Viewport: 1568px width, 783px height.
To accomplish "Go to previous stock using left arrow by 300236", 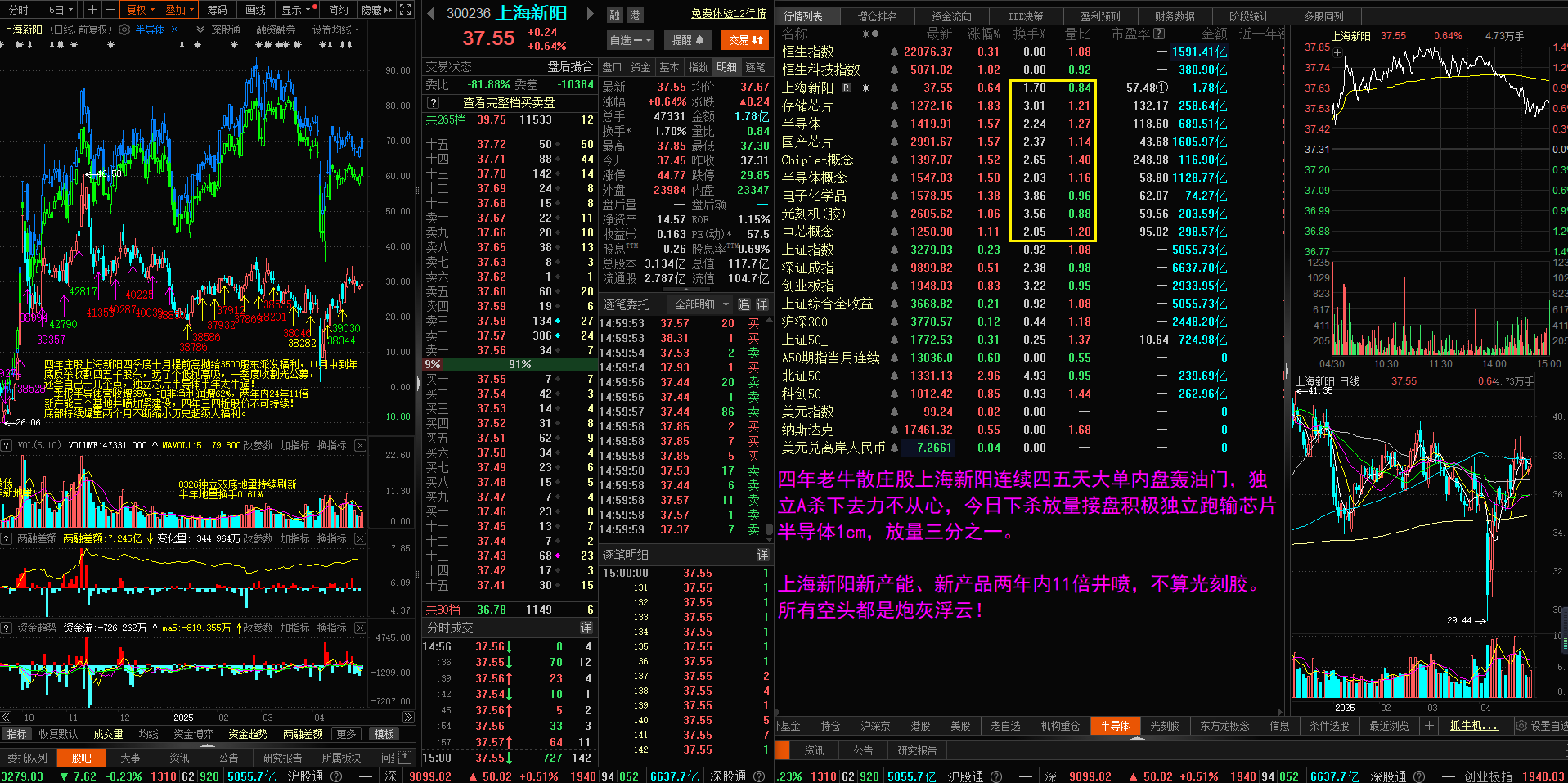I will [x=430, y=13].
